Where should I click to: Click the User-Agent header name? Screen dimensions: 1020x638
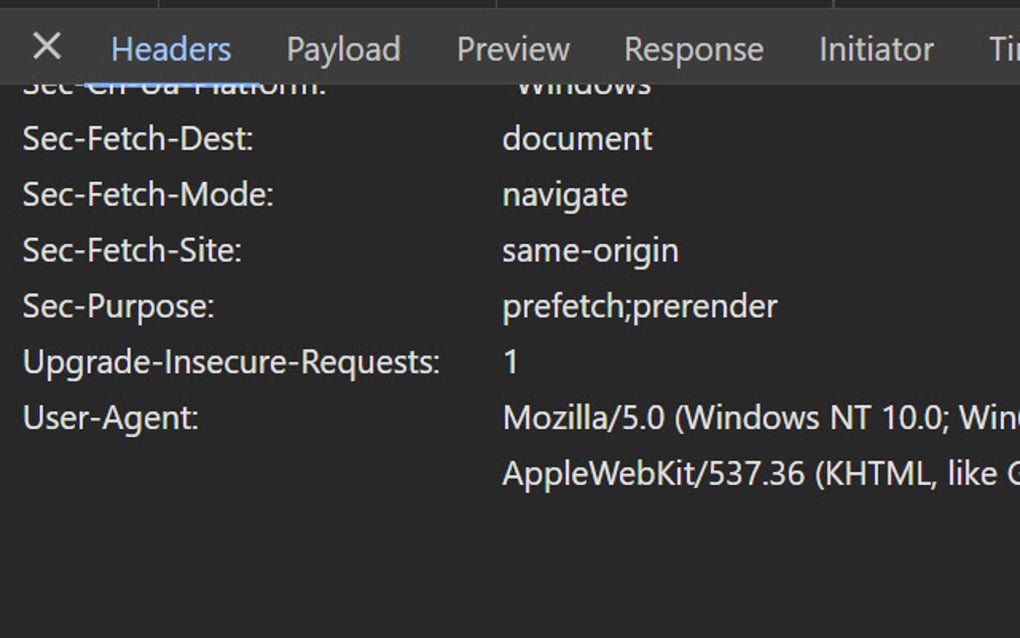[111, 418]
